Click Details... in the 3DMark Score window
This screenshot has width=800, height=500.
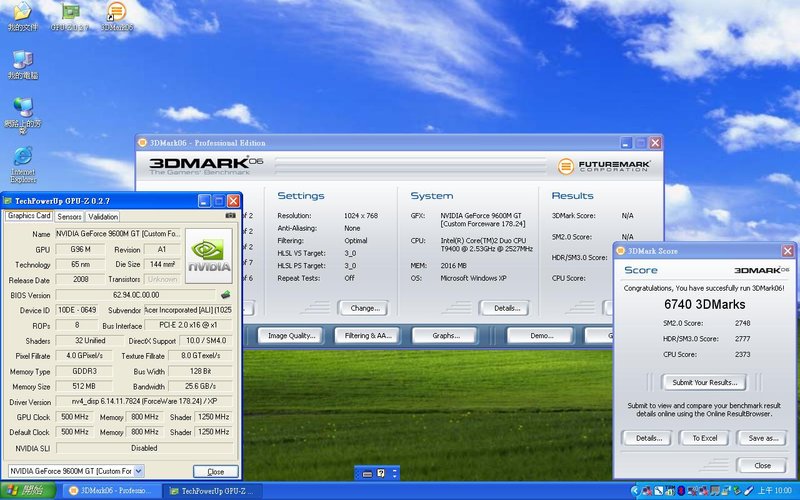pos(646,438)
